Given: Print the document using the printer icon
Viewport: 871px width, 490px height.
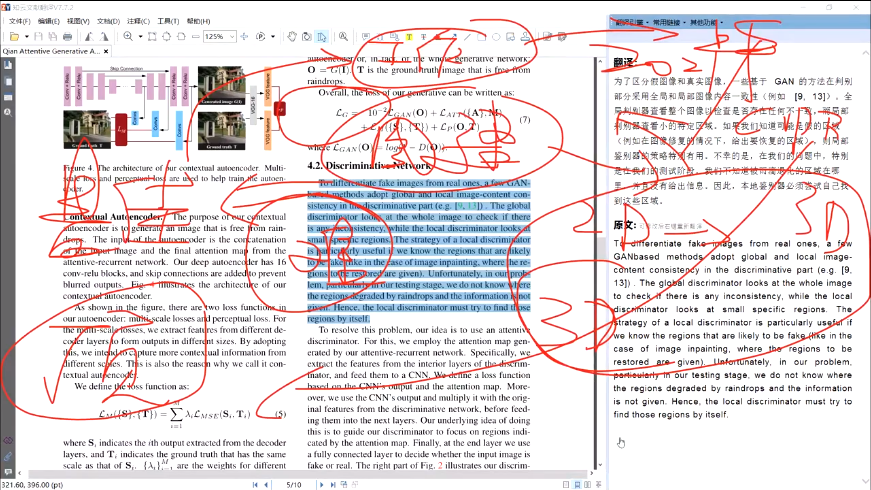Looking at the screenshot, I should tap(67, 37).
